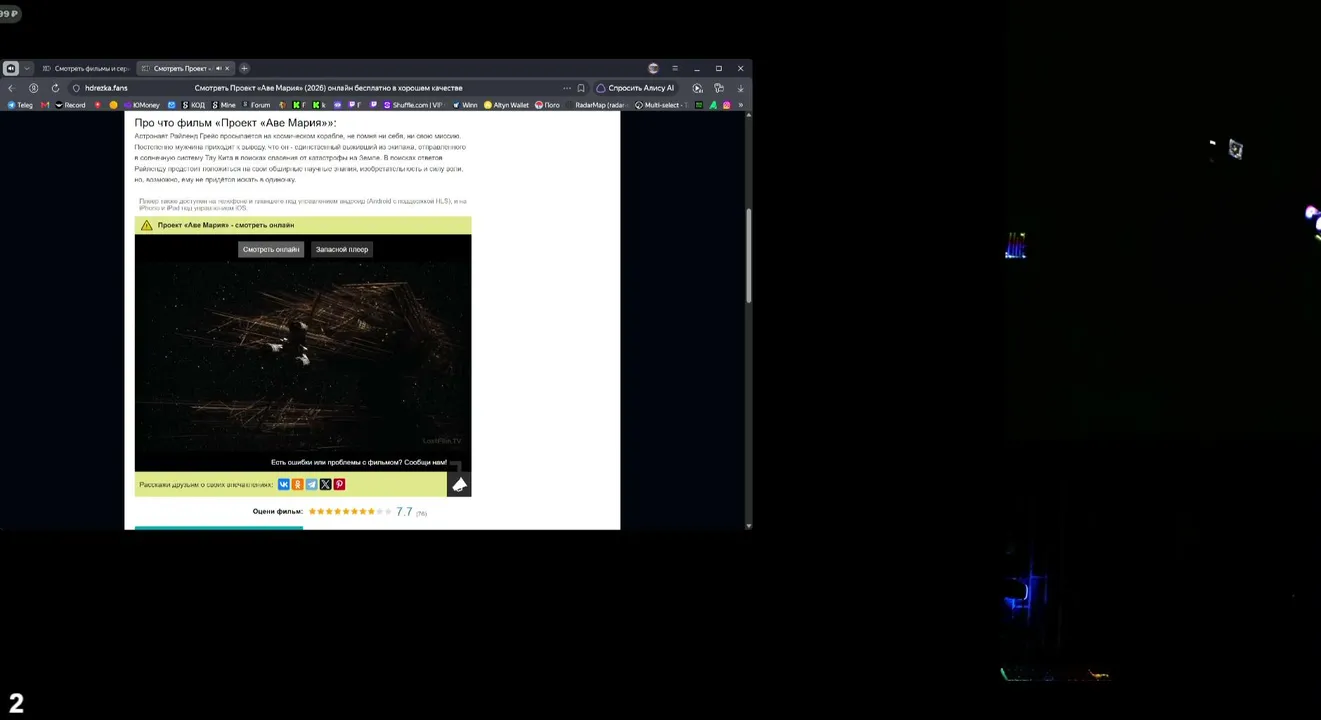Bookmark this page with the bookmark icon

(x=581, y=88)
